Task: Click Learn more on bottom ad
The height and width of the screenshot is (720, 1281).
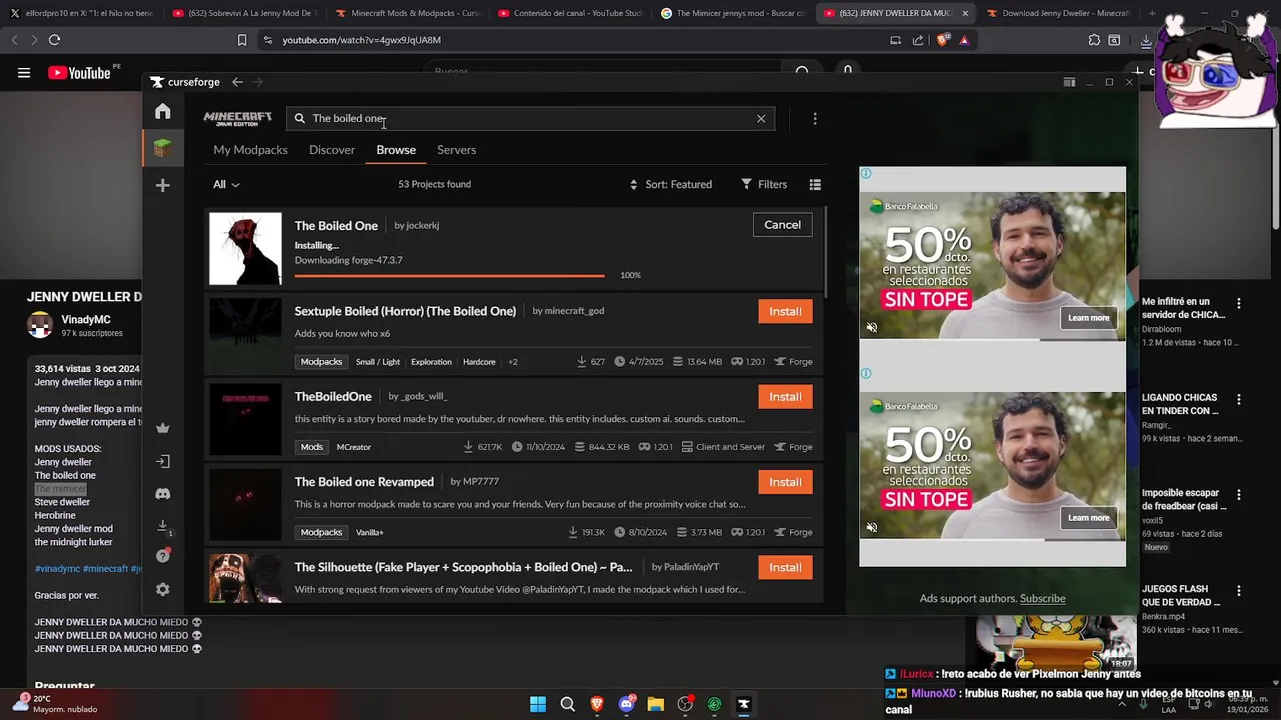Action: point(1088,518)
